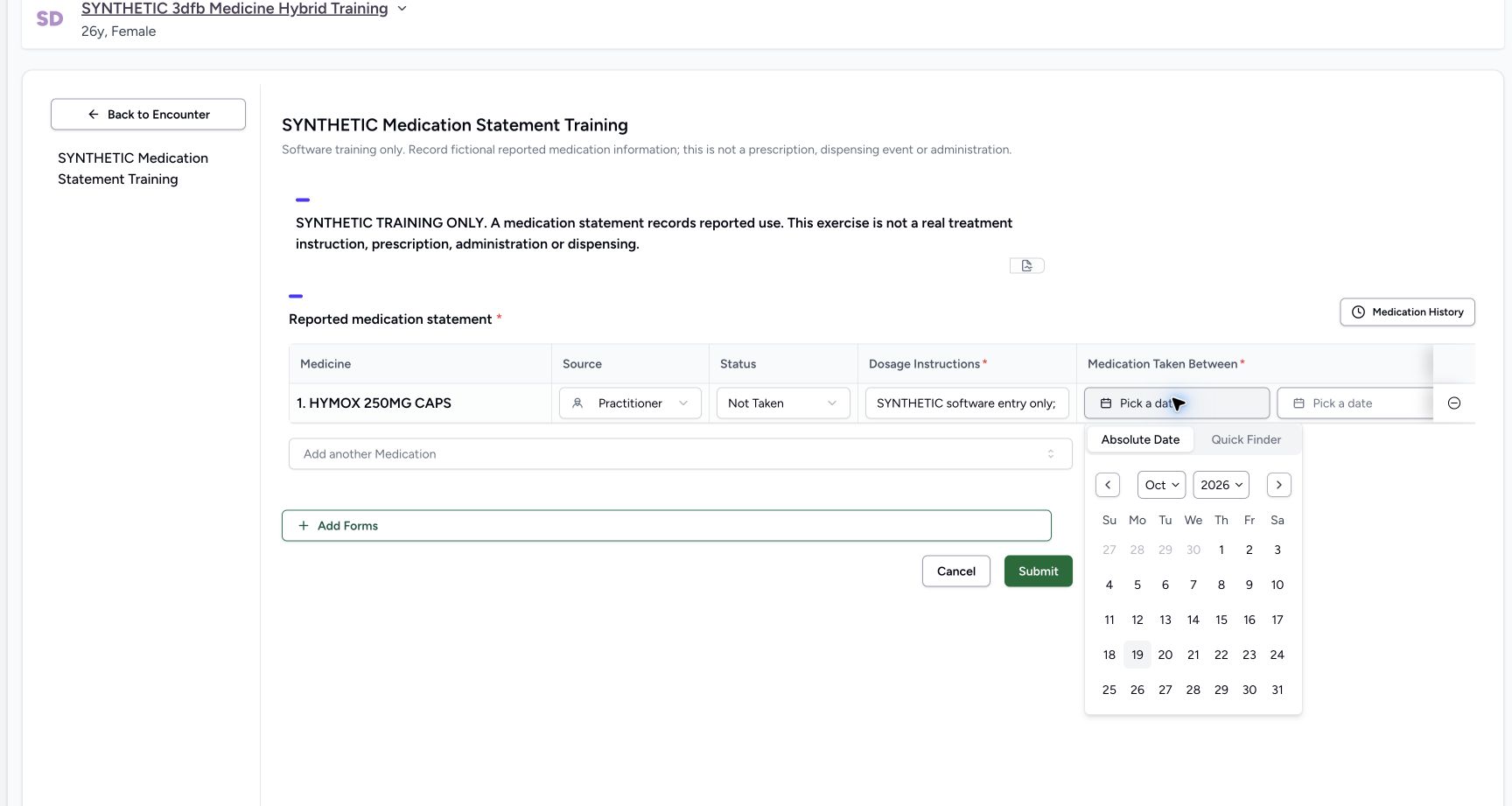
Task: Choose October 26 in the calendar
Action: point(1137,690)
